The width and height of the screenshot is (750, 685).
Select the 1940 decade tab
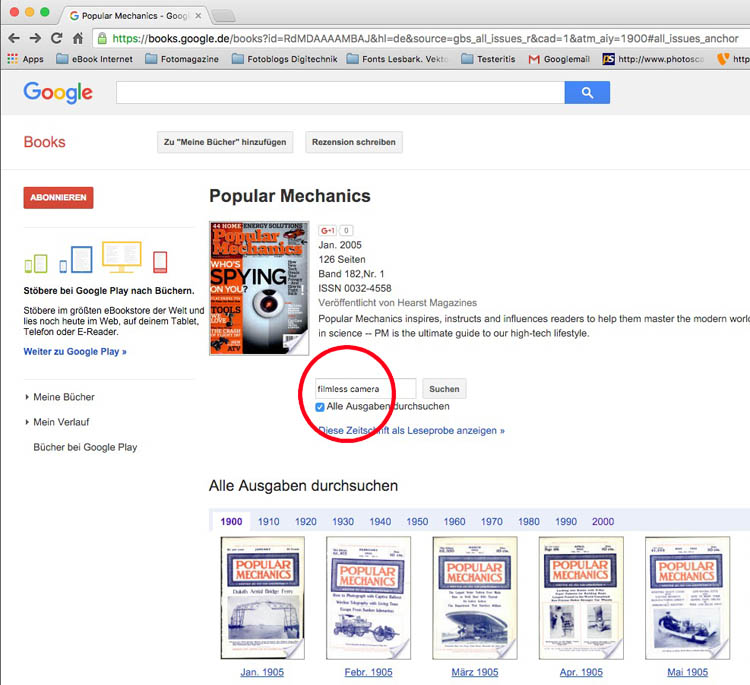(x=380, y=521)
